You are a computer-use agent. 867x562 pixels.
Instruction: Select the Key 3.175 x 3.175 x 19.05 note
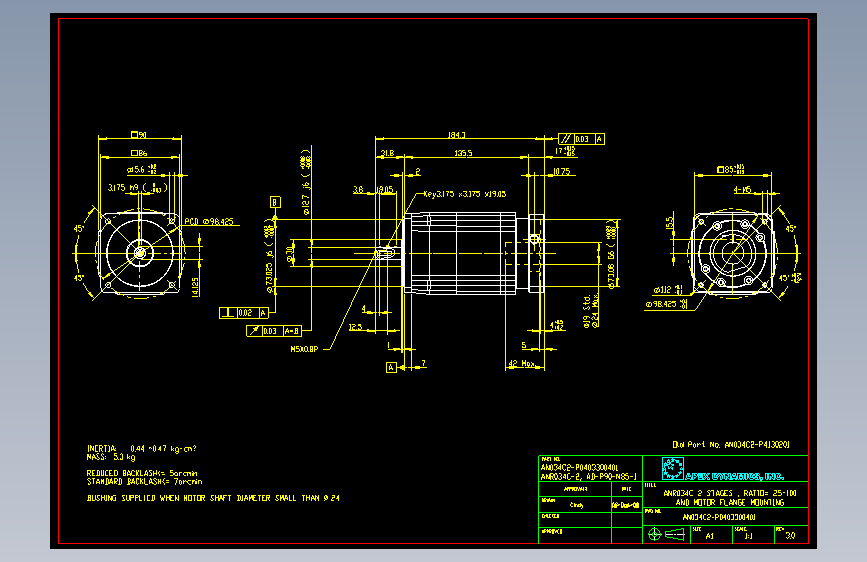464,194
